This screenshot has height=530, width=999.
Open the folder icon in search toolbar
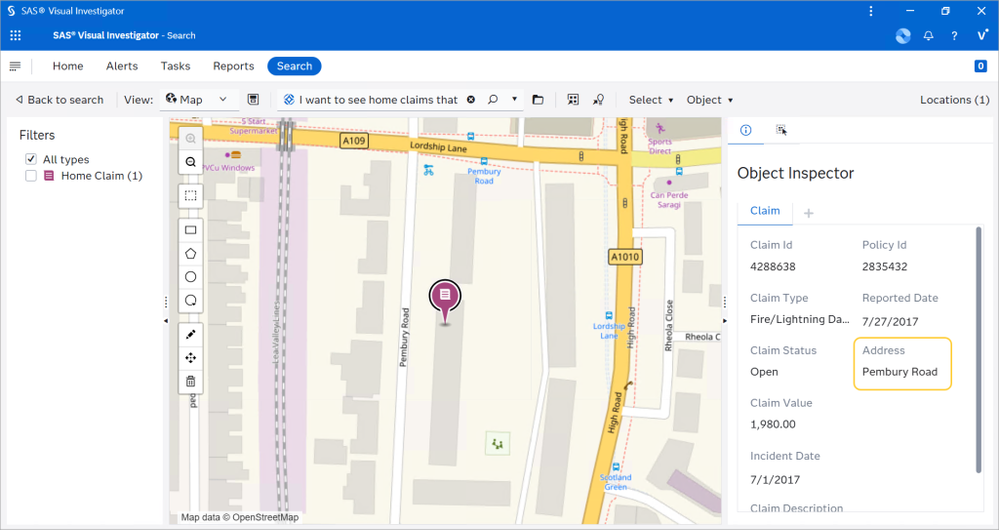tap(538, 99)
